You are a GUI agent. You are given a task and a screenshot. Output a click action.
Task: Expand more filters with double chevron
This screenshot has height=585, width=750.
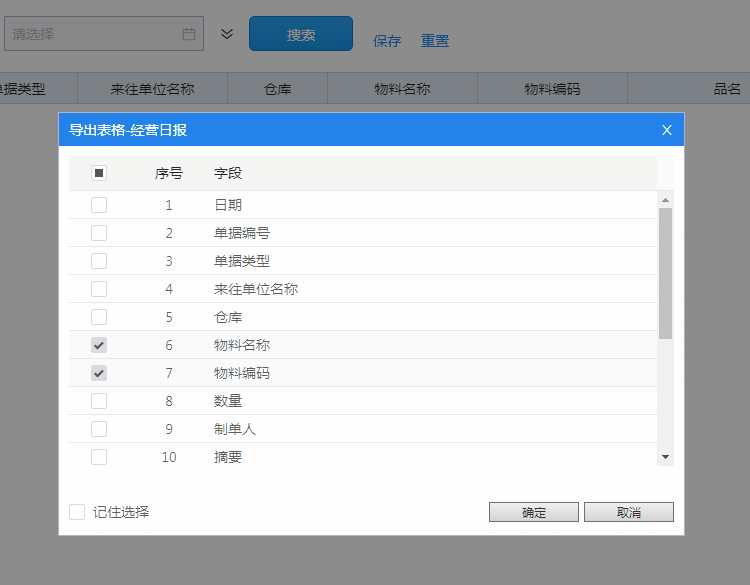coord(227,33)
